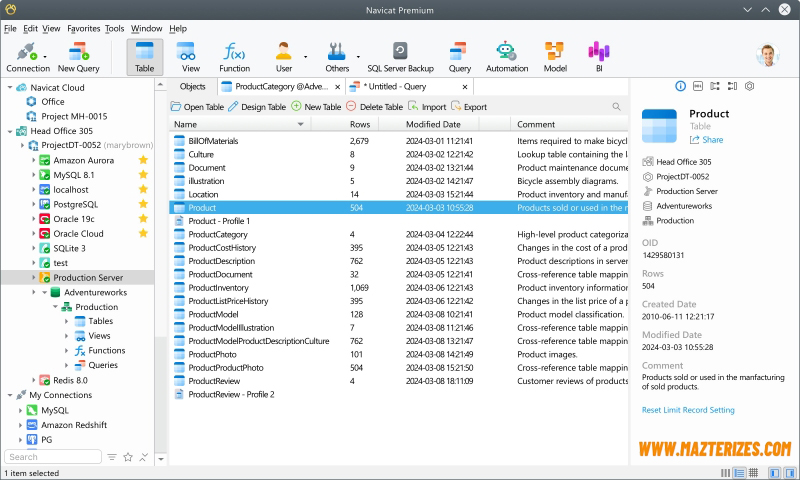
Task: Close the ProductCategory tab
Action: [x=337, y=87]
